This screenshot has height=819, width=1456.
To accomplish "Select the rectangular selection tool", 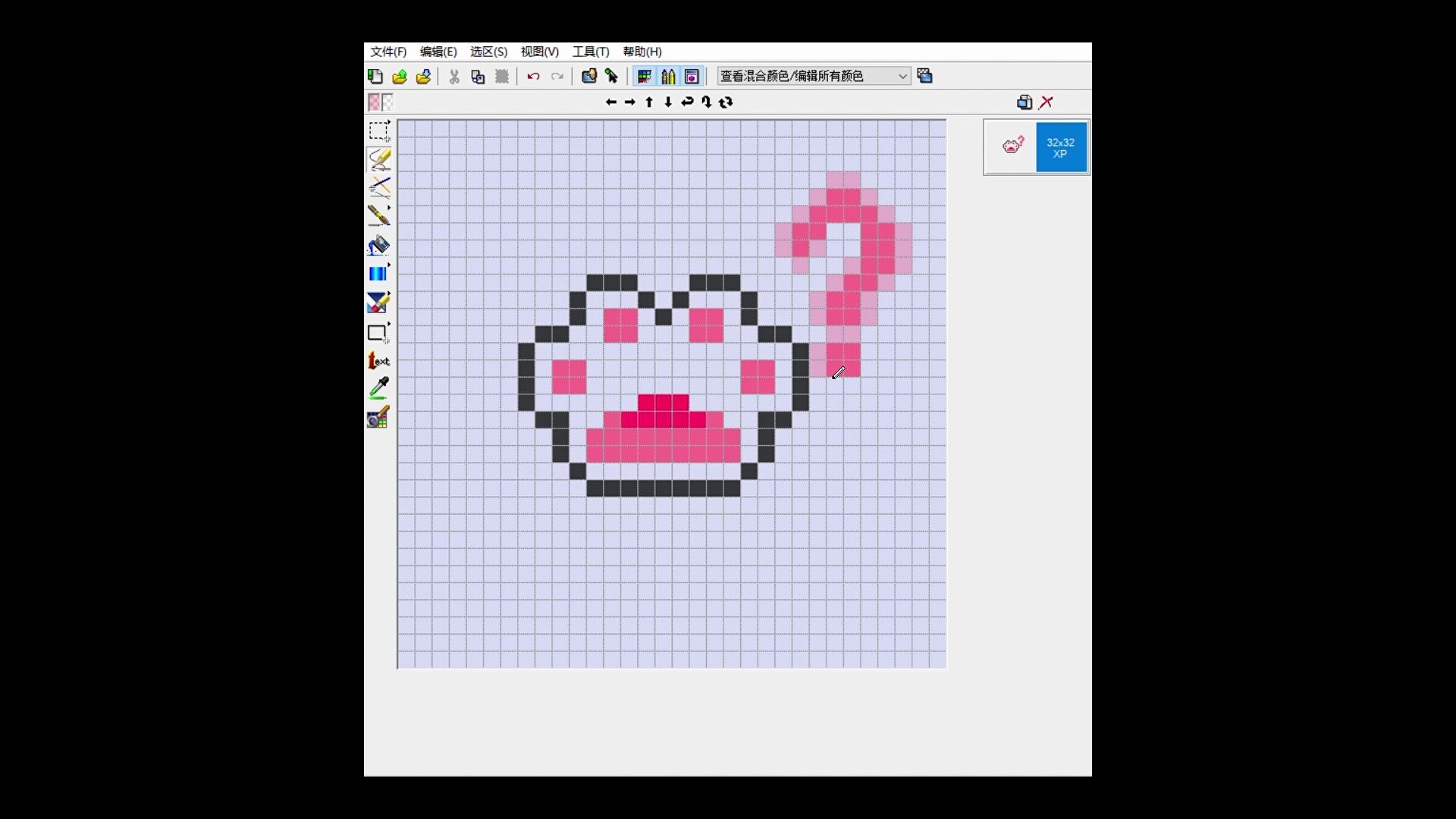I will 378,130.
